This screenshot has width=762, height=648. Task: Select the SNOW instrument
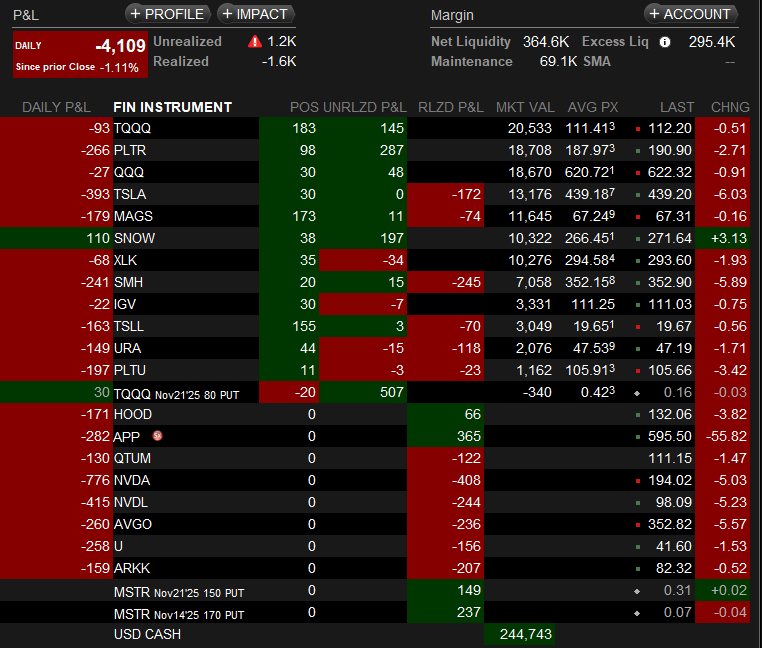pyautogui.click(x=134, y=238)
